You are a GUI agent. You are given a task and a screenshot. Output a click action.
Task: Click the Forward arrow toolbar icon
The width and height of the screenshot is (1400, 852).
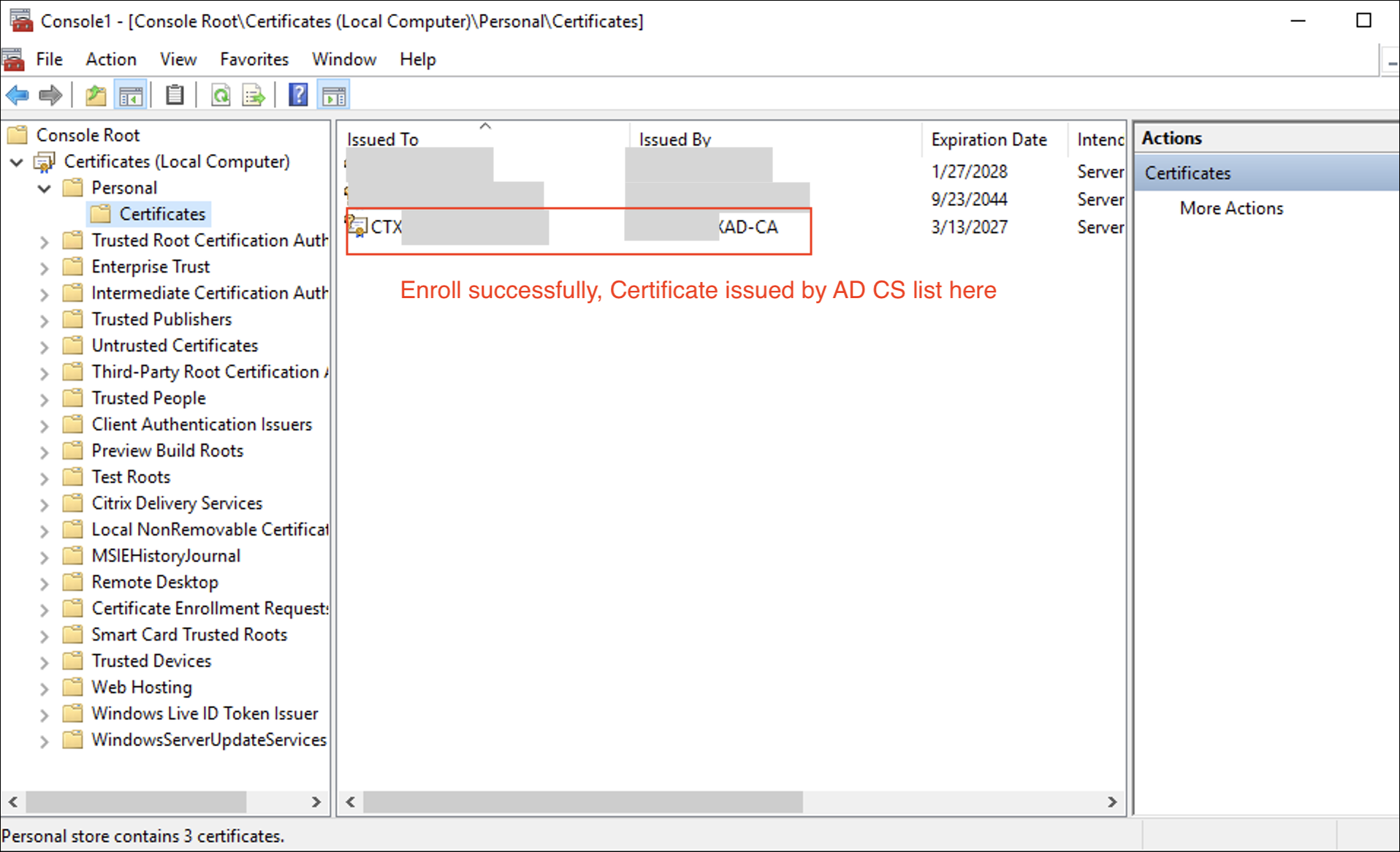coord(50,95)
